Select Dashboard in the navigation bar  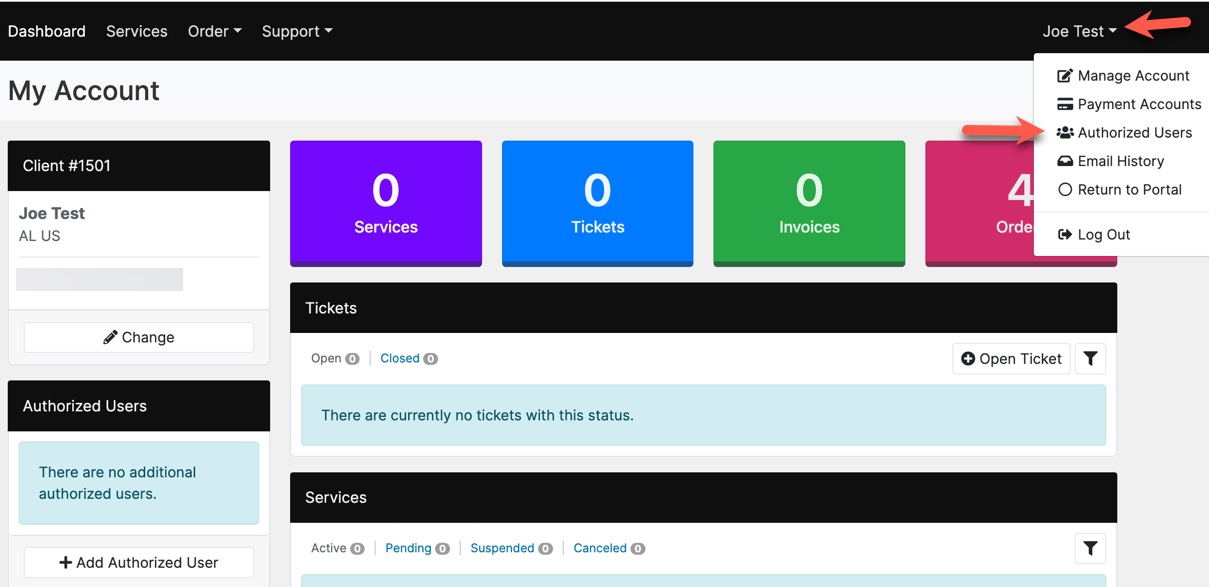(x=46, y=31)
